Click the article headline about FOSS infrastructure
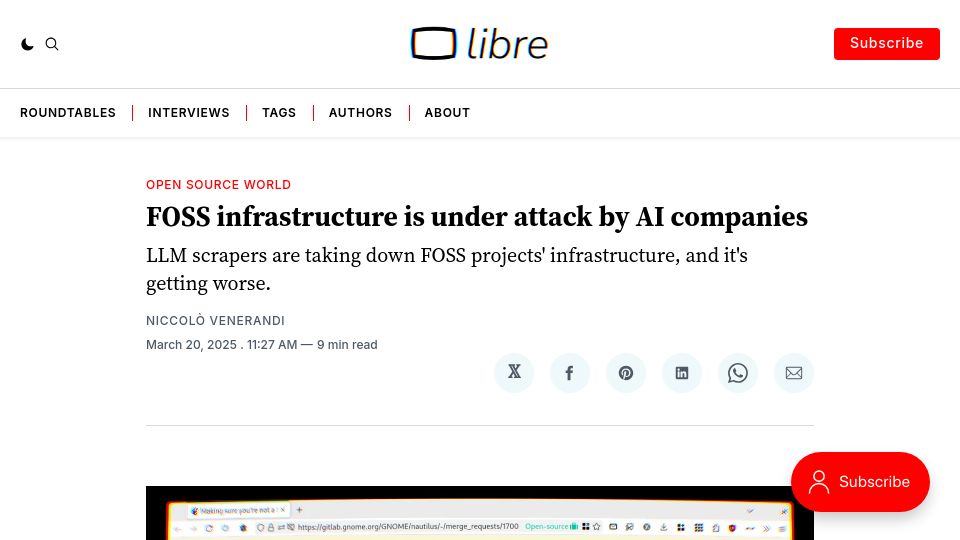Image resolution: width=960 pixels, height=540 pixels. [477, 217]
